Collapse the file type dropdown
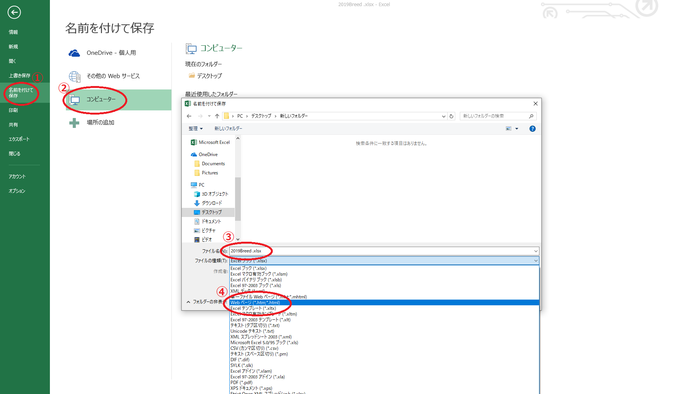This screenshot has width=680, height=394. [536, 260]
